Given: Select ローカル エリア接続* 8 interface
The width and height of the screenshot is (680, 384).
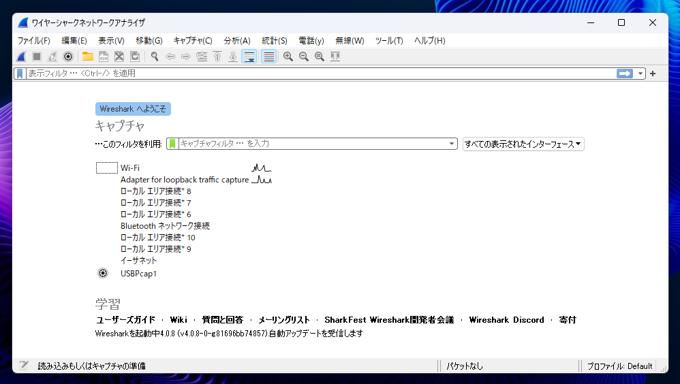Looking at the screenshot, I should click(x=156, y=191).
